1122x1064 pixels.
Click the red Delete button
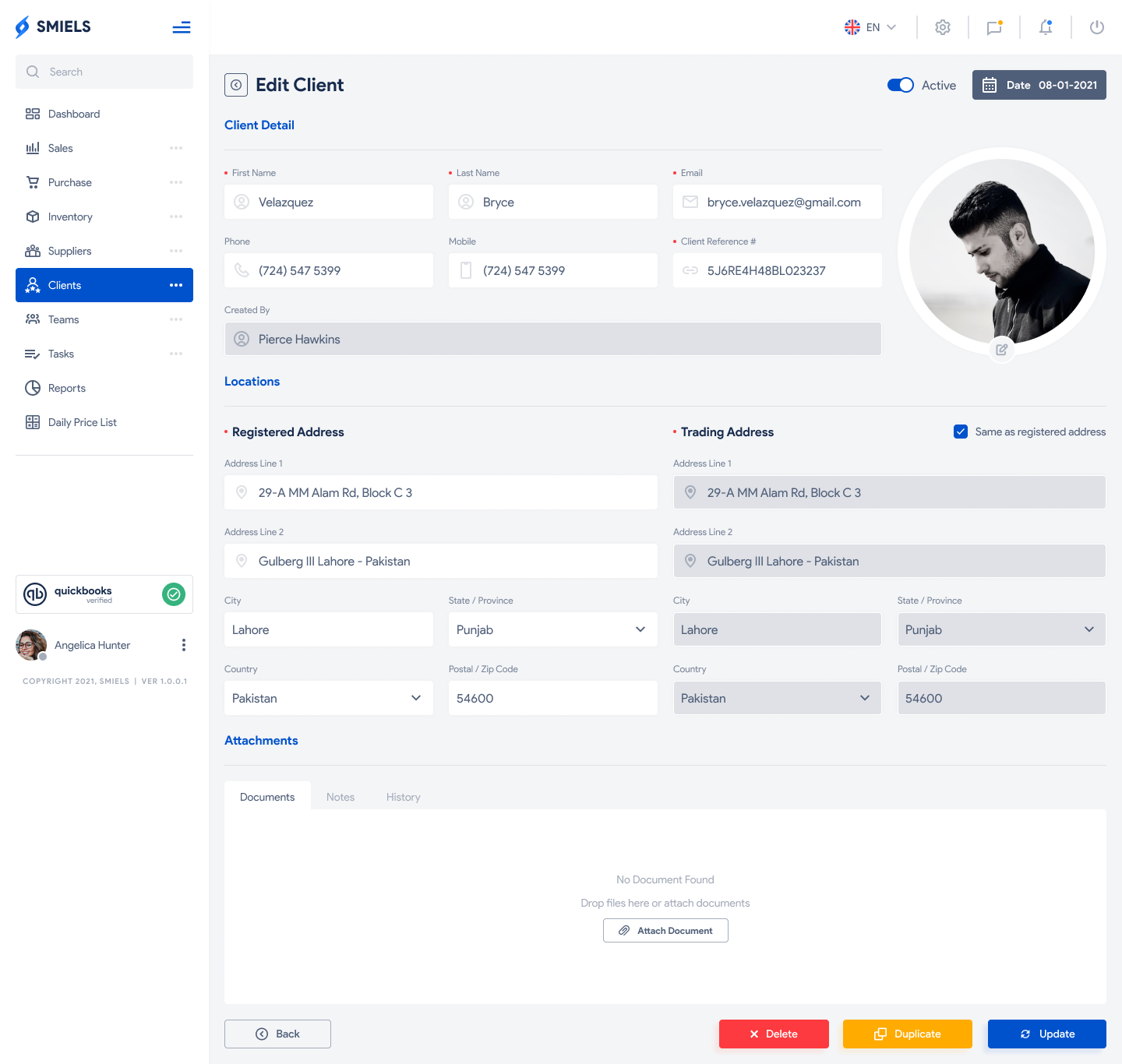point(774,1034)
